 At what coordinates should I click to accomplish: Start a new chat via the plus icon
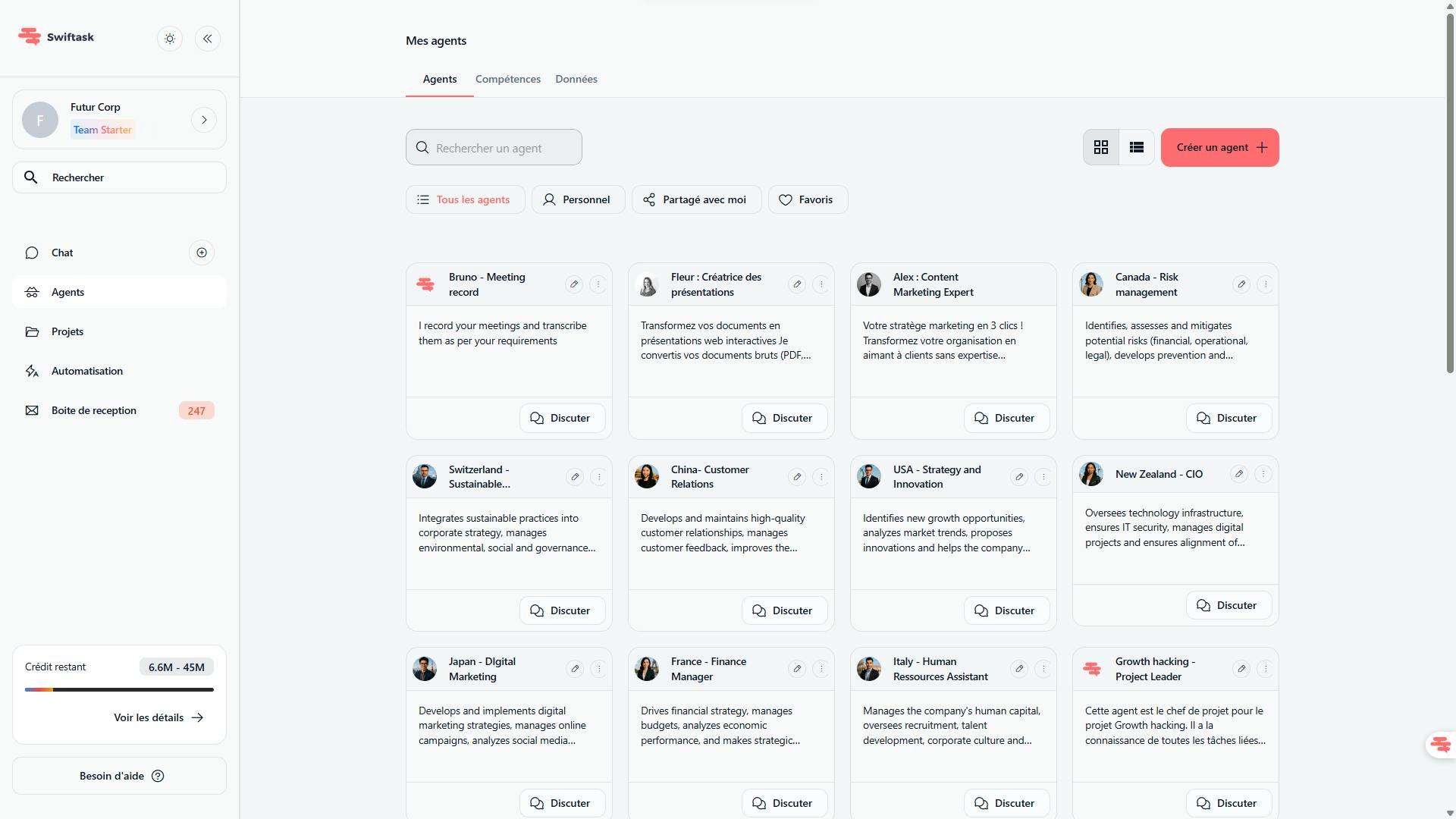coord(201,252)
